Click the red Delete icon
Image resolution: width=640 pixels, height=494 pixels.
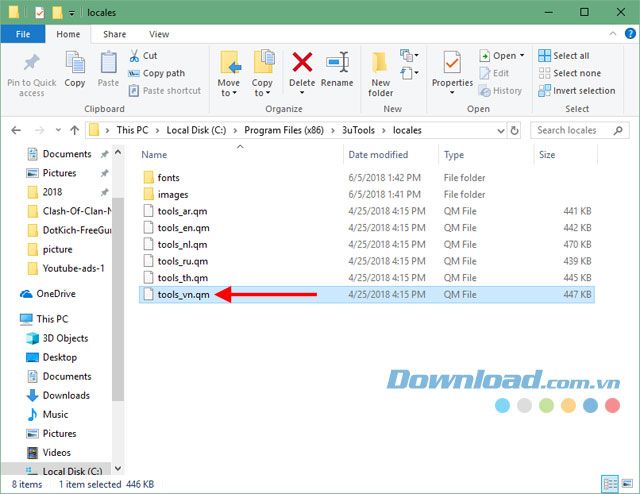tap(301, 64)
